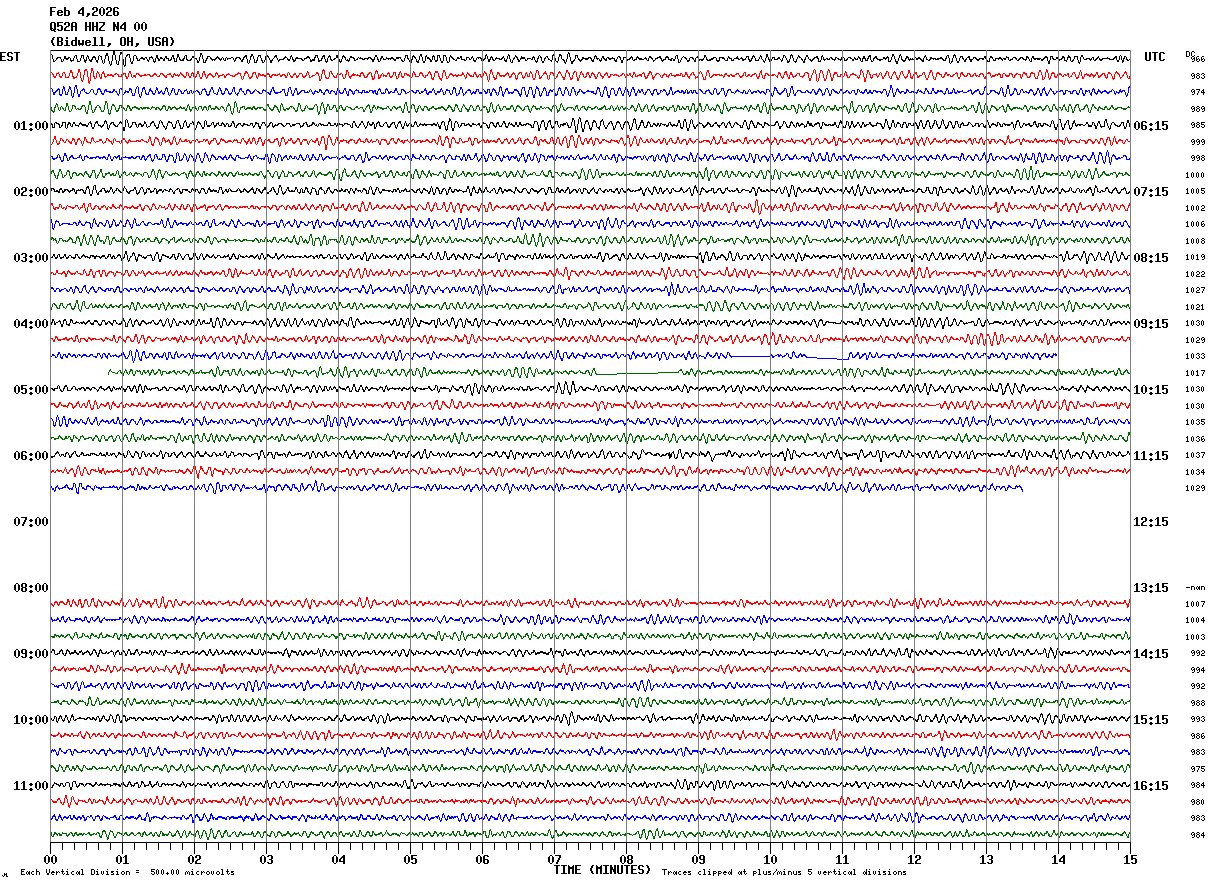
Task: Click the "04:00" EST hour label
Action: coord(30,324)
